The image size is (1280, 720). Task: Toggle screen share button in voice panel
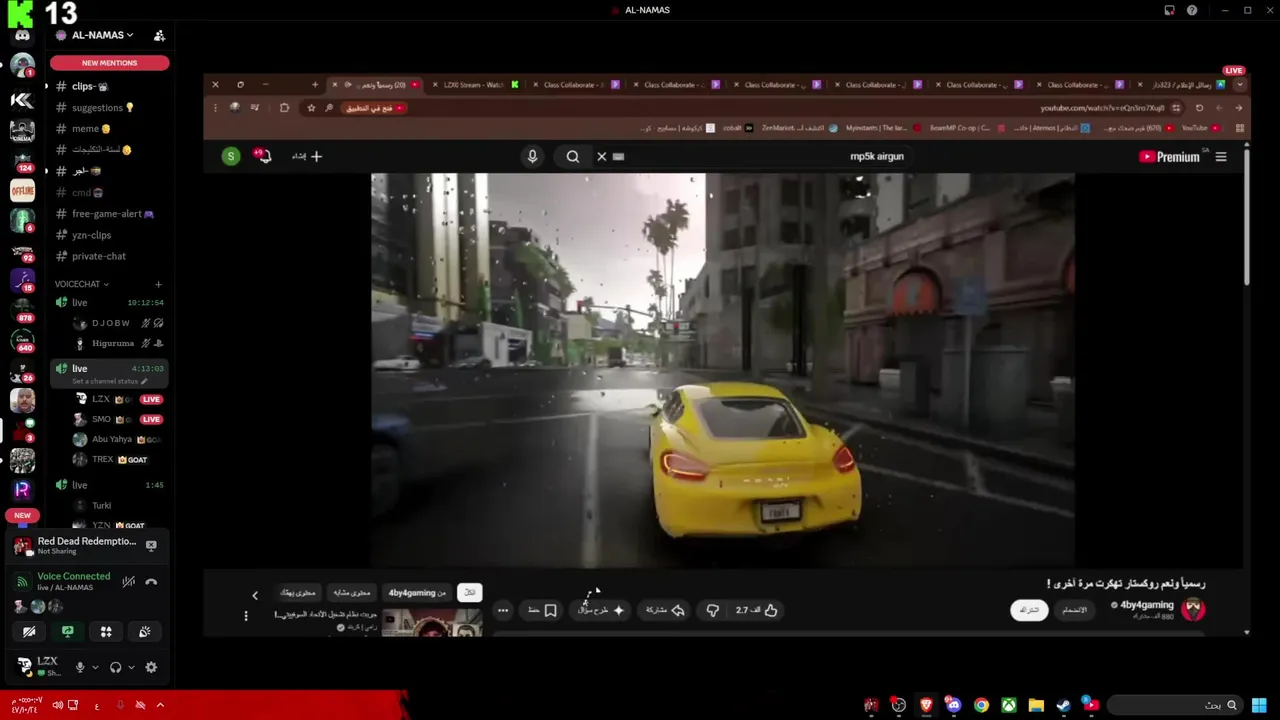click(67, 632)
